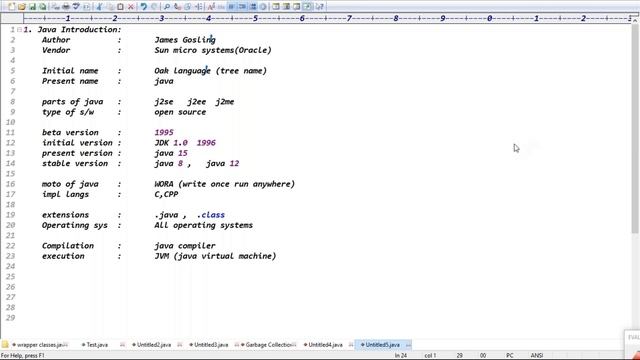Click 'JVM (java virtual machine)' text
Viewport: 640px width, 360px height.
click(215, 256)
